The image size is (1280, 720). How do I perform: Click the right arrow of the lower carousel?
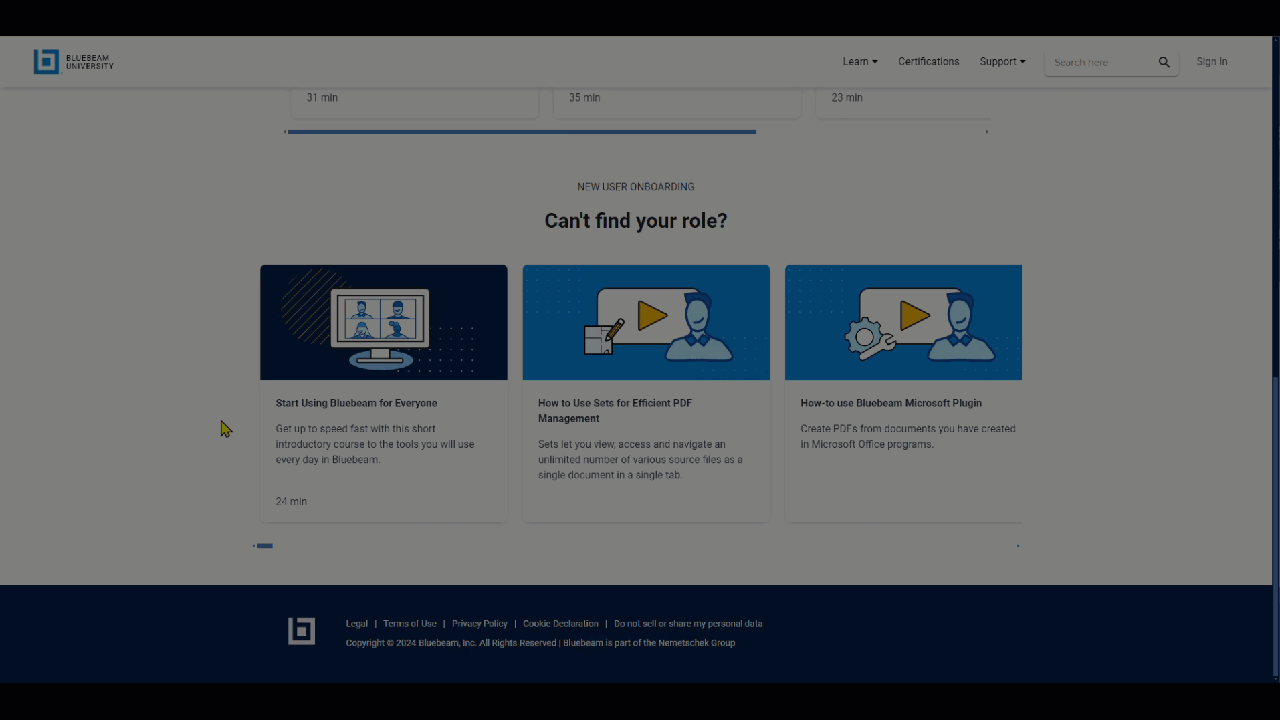click(1018, 546)
